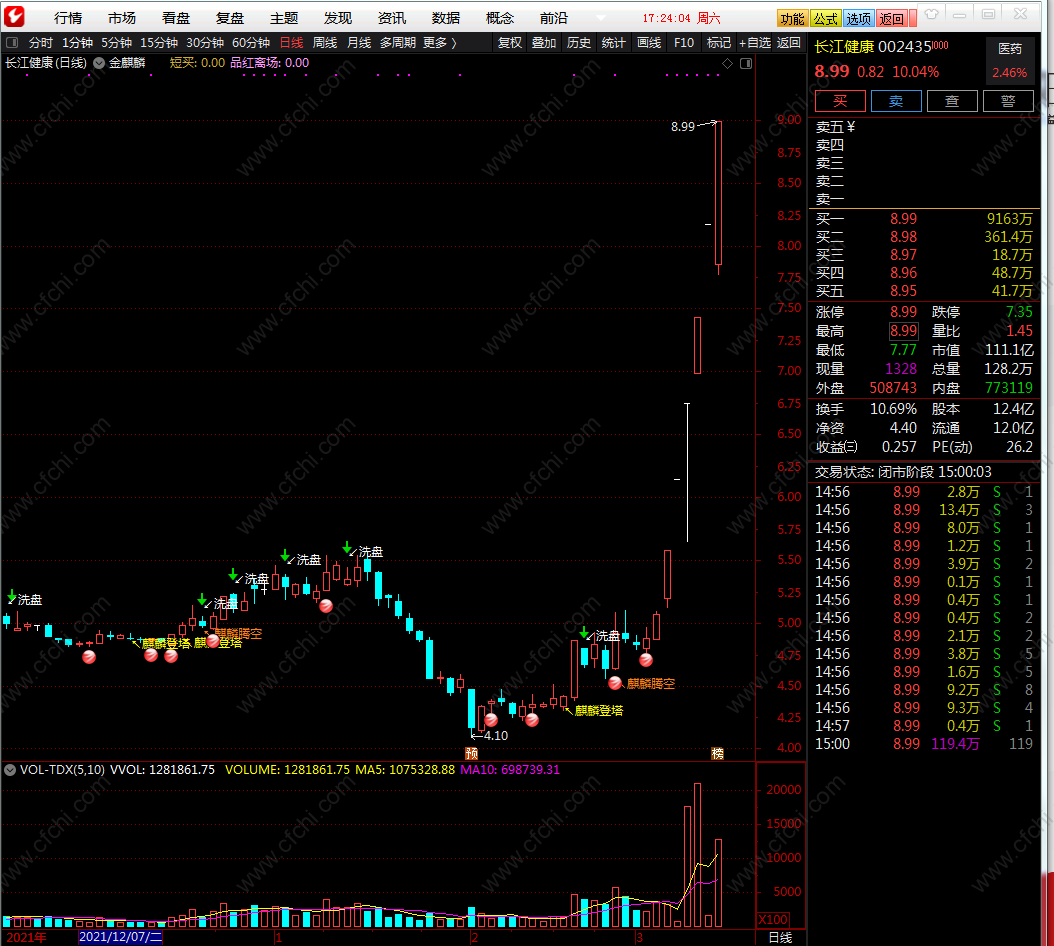The height and width of the screenshot is (946, 1054).
Task: Click the 查 query button
Action: click(x=952, y=101)
